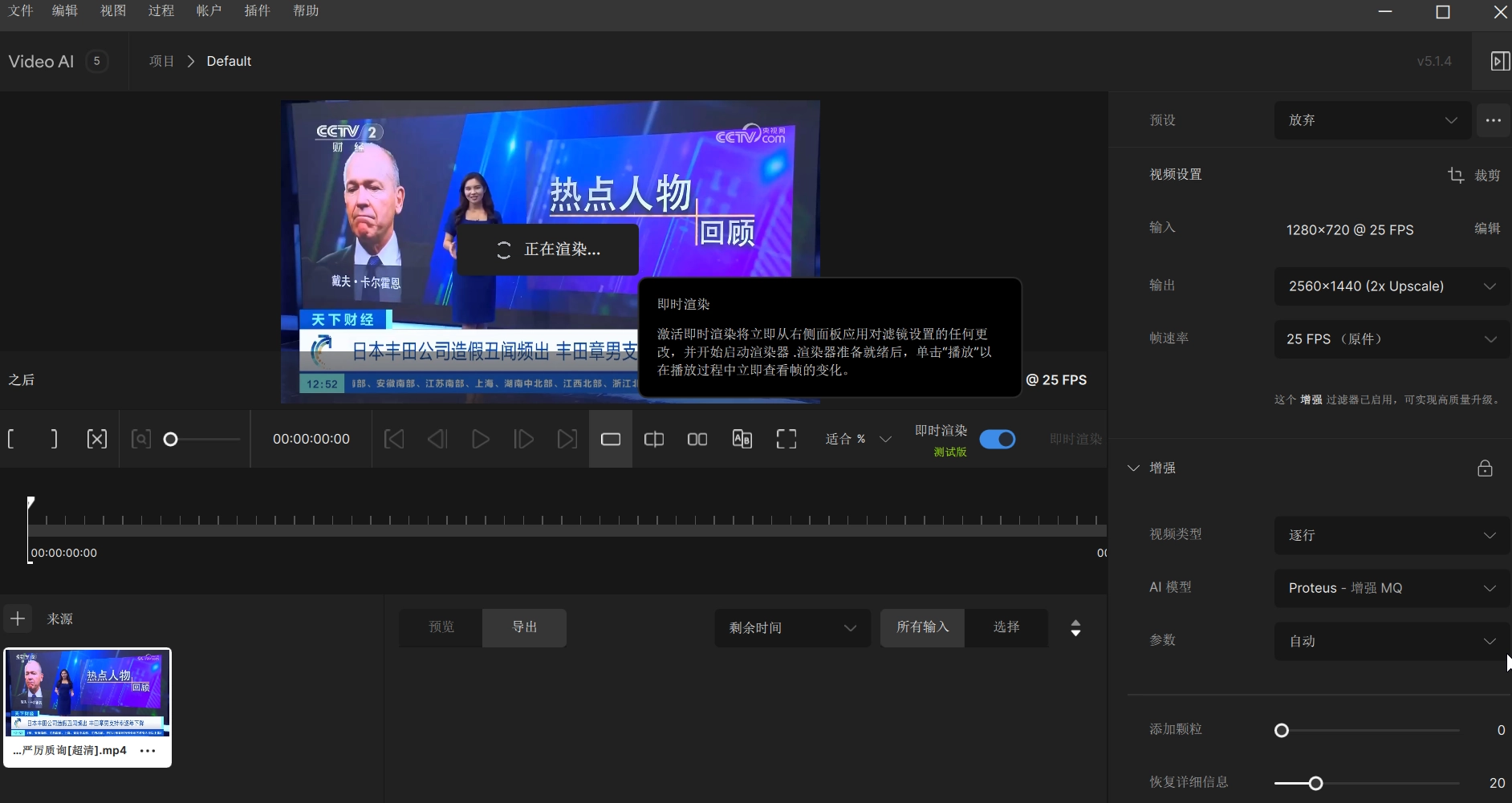Set the trim in-point bracket
Screen dimensions: 1512x803
coord(11,439)
